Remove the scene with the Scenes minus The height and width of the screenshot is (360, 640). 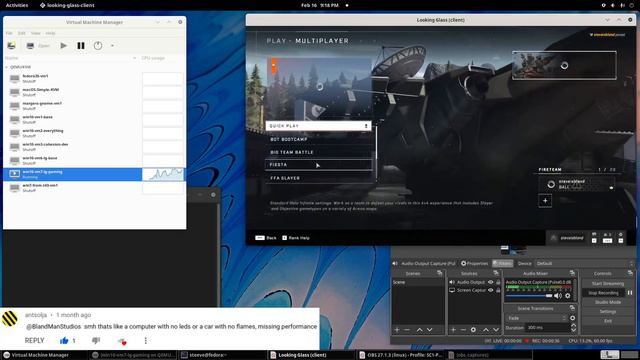tap(407, 329)
